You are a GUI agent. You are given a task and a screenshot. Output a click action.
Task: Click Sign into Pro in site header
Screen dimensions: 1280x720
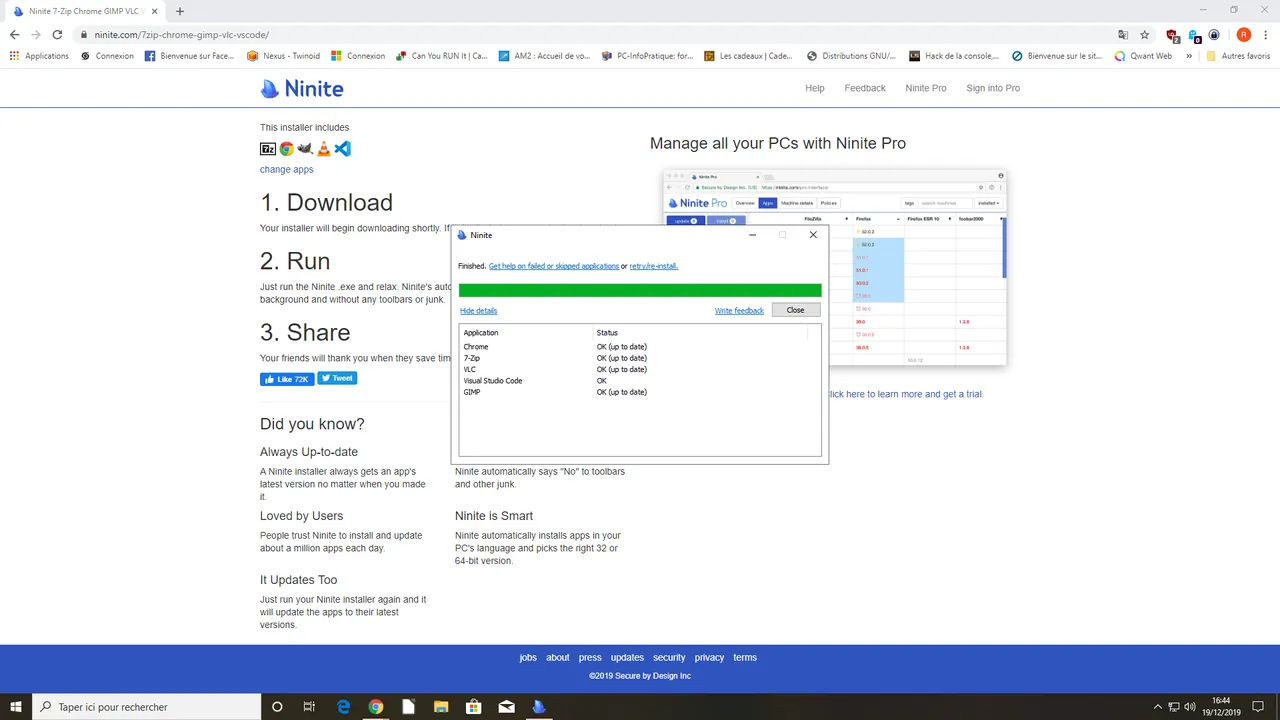click(993, 88)
